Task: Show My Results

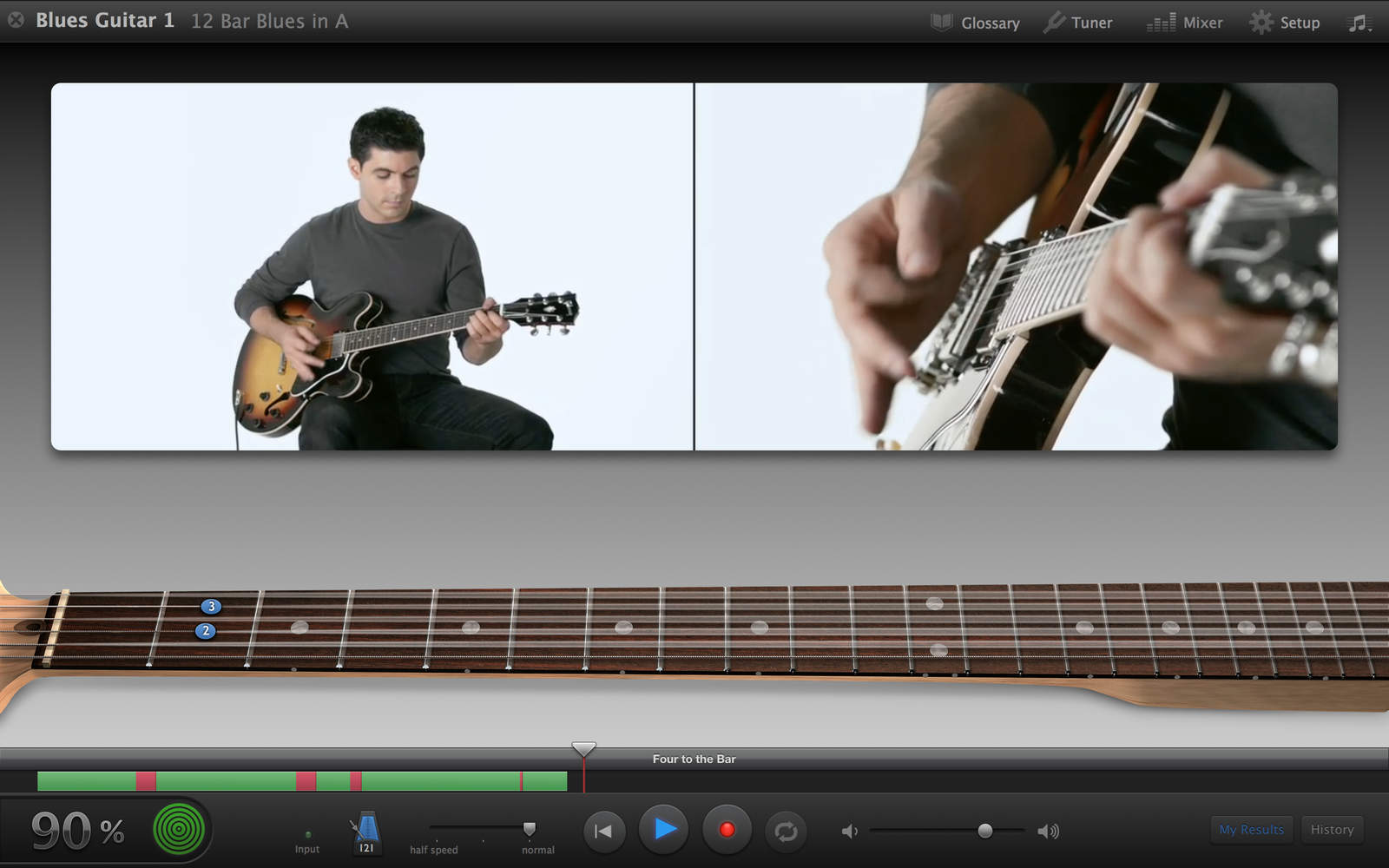Action: 1251,830
